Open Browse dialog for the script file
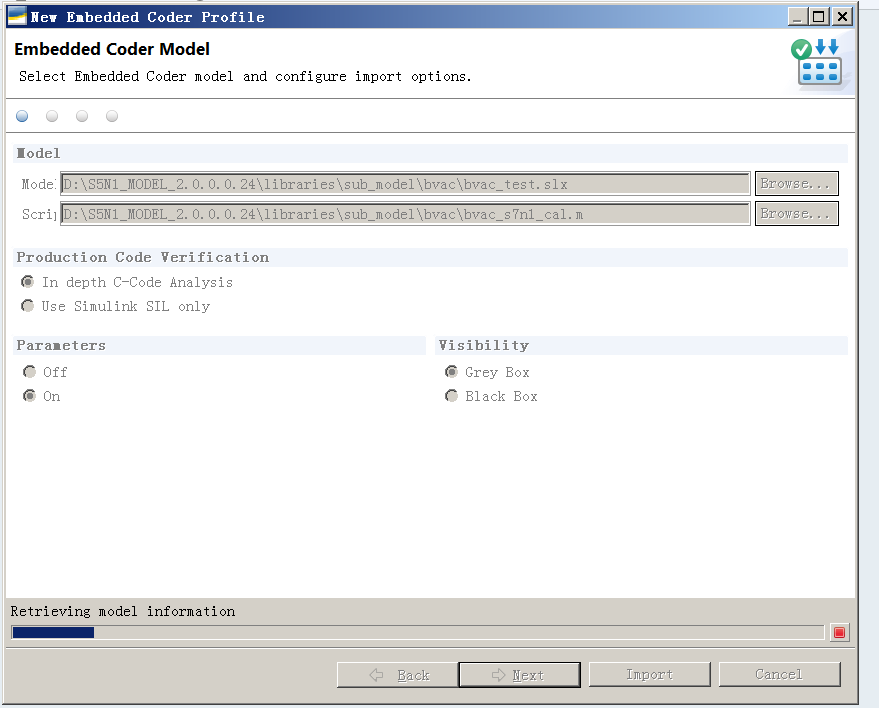The image size is (879, 708). (x=796, y=213)
